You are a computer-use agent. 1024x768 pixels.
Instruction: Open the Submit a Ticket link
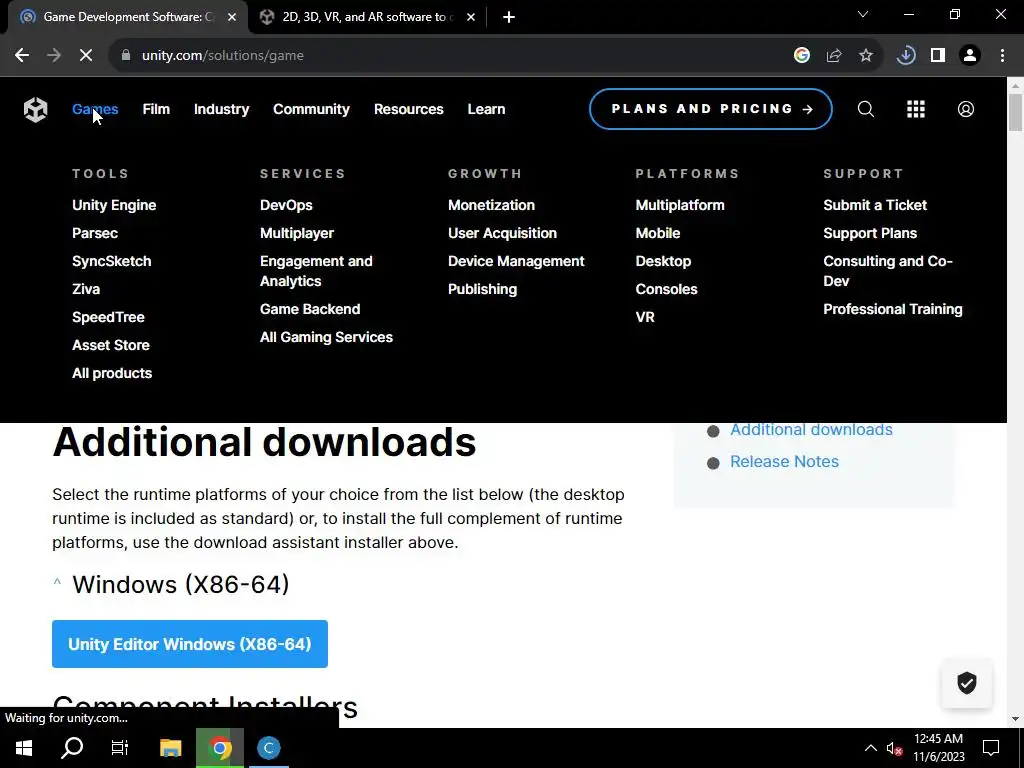point(875,205)
